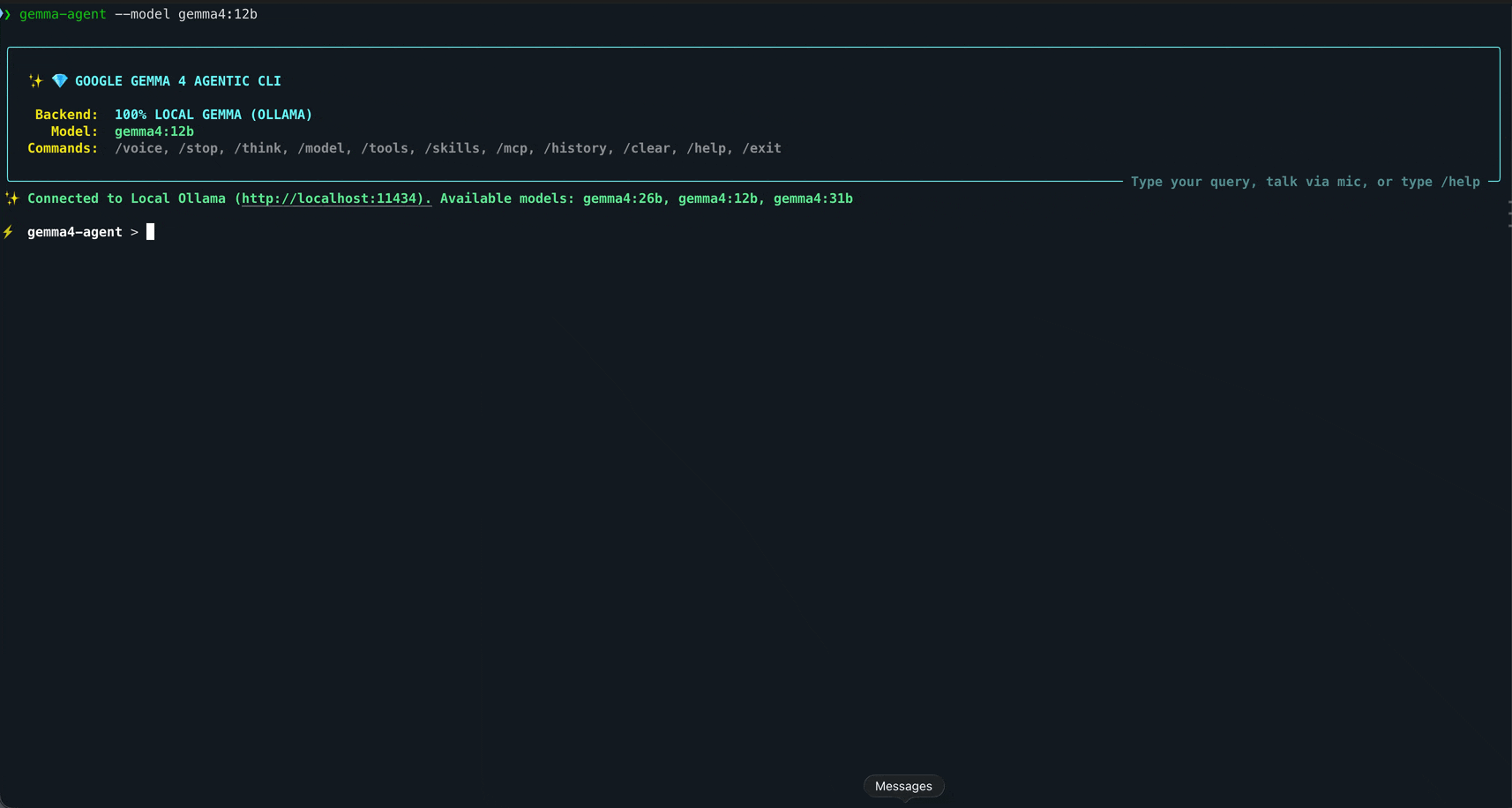Click the 'Available models:' label
1512x808 pixels.
(507, 198)
